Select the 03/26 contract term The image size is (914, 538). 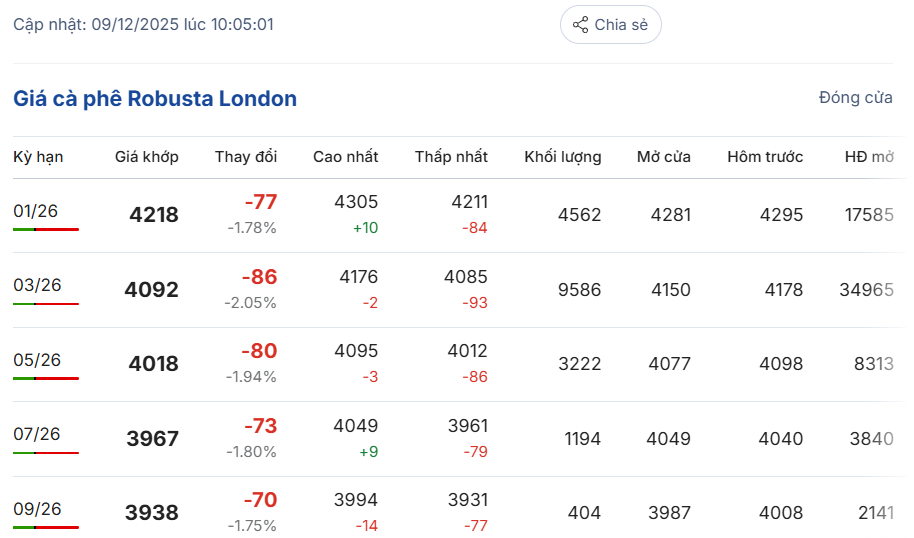pyautogui.click(x=37, y=285)
